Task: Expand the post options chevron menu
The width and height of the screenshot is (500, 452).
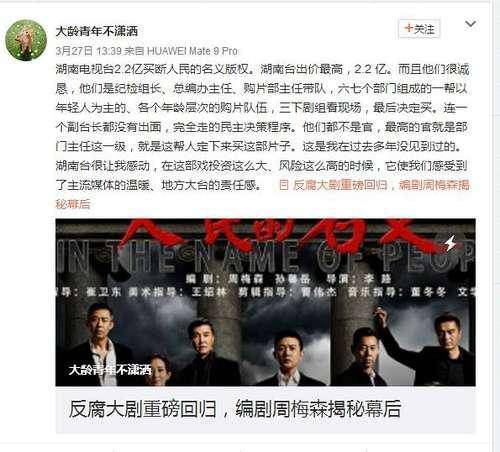Action: [x=470, y=24]
